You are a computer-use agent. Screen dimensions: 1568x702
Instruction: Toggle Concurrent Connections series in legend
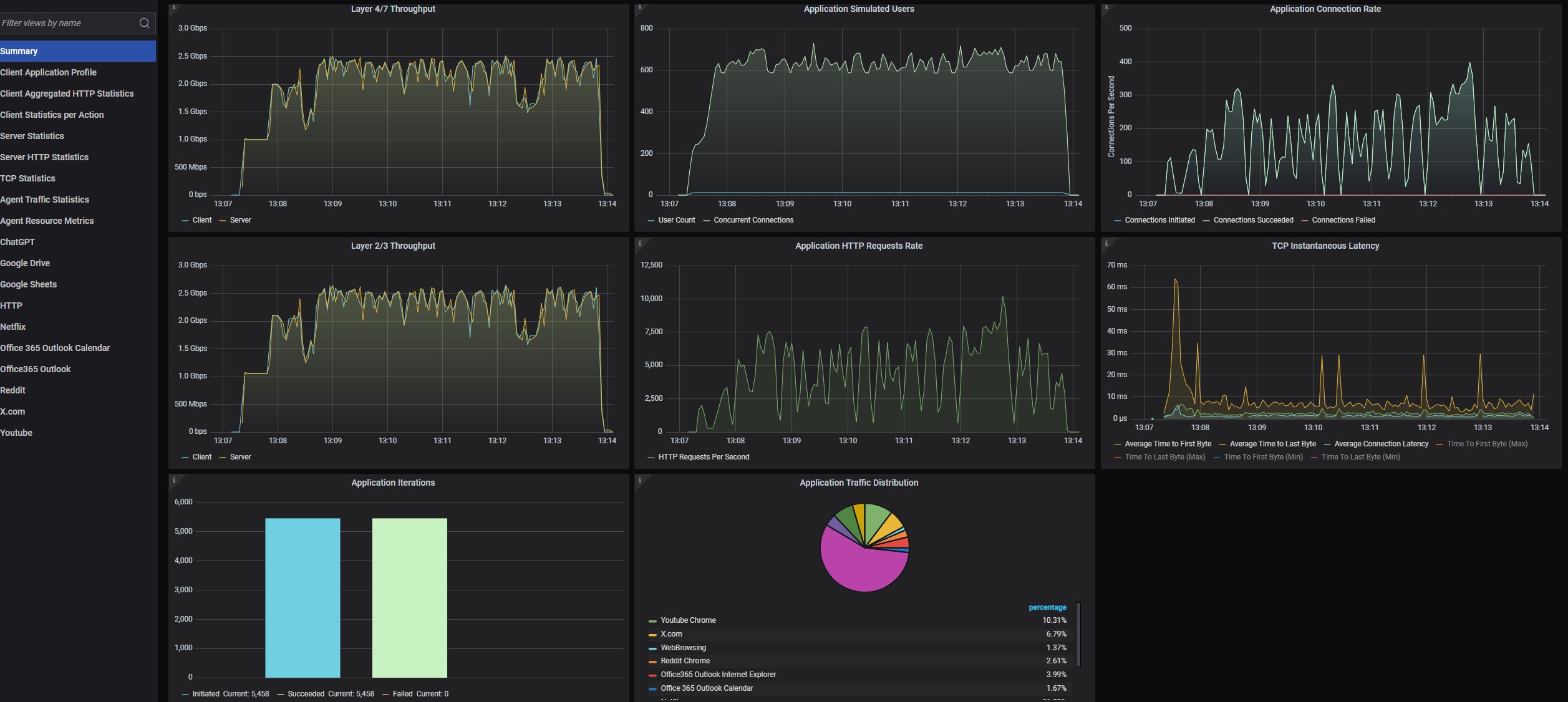coord(753,220)
